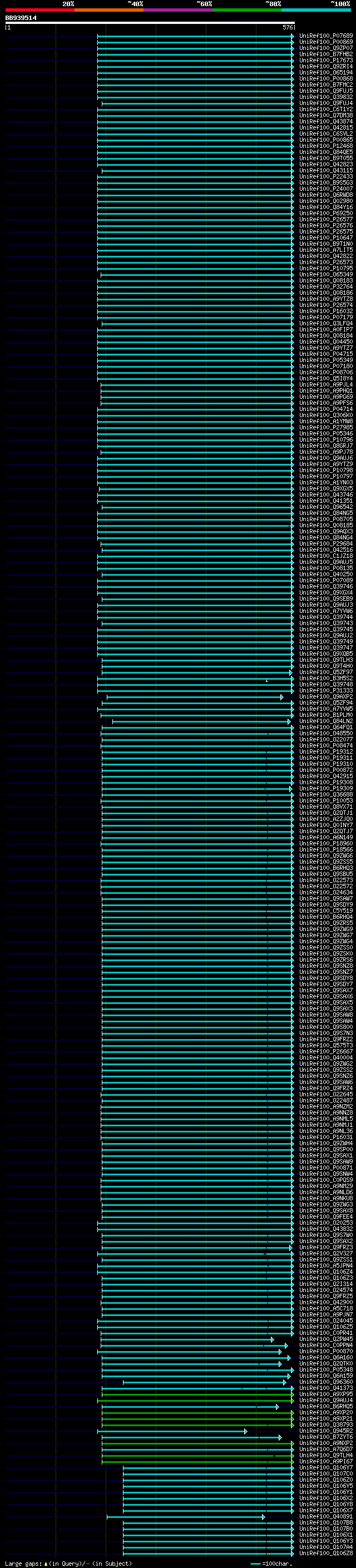Click label UniRef100_Q2PW45
Viewport: 356px width, 1568px height.
point(326,1338)
